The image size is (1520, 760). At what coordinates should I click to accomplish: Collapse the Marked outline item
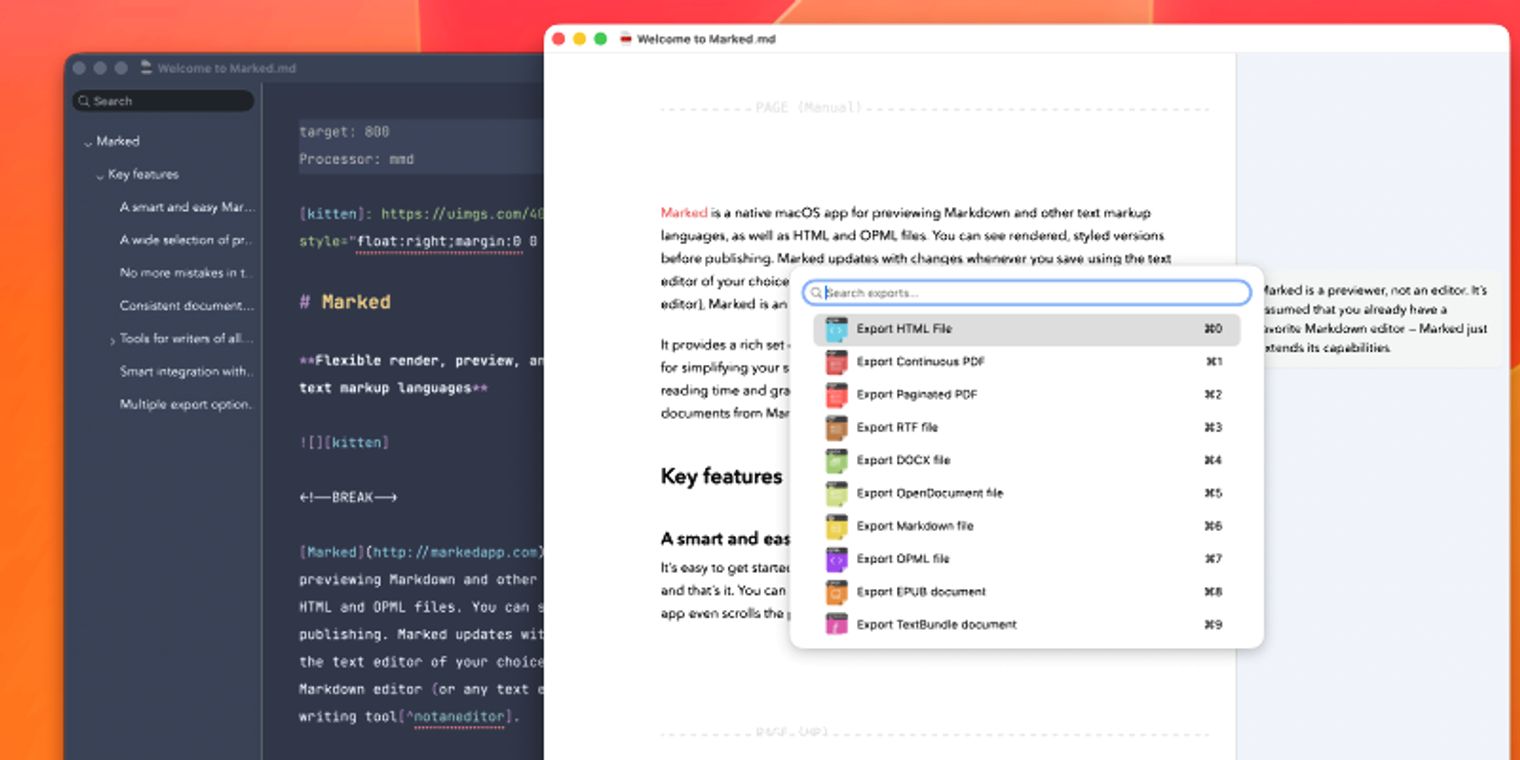(x=88, y=143)
